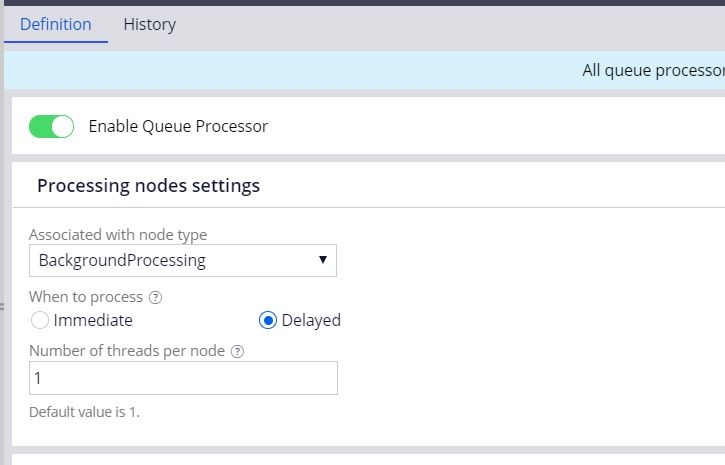Click the Delayed option label
Image resolution: width=725 pixels, height=465 pixels.
(311, 320)
